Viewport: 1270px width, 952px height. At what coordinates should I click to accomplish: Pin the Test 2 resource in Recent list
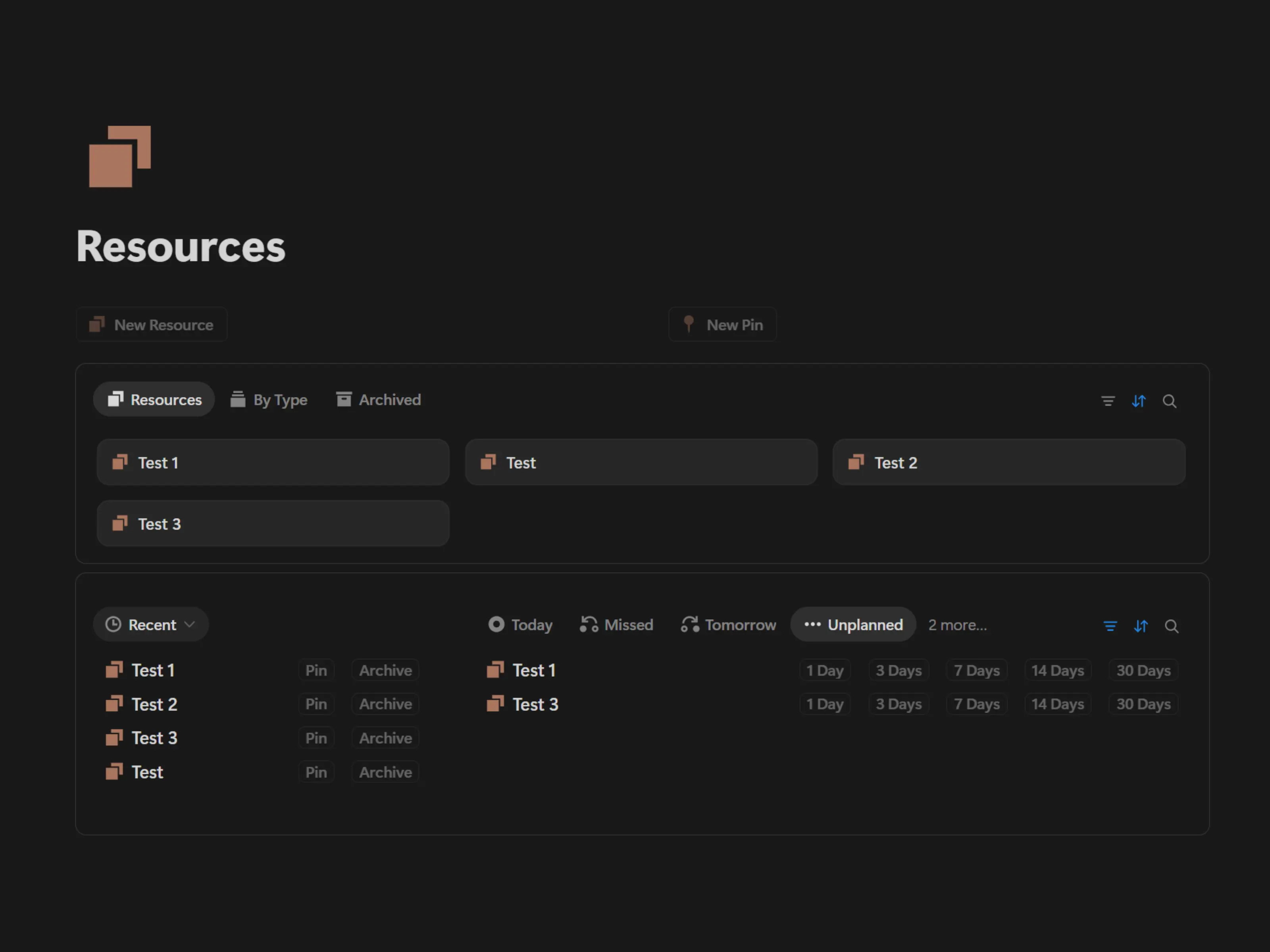pos(316,704)
